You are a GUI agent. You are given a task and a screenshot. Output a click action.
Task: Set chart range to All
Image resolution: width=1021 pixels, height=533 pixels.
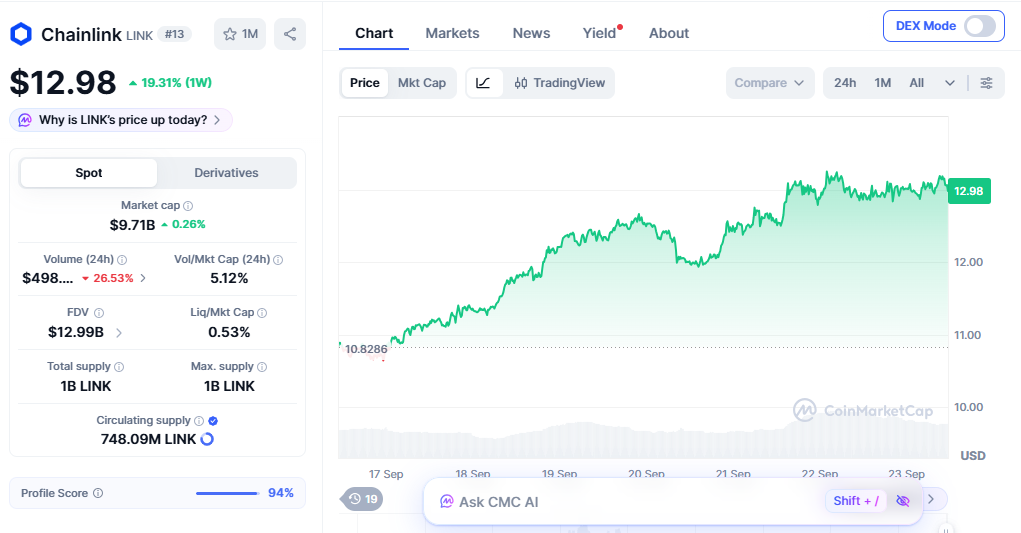tap(917, 83)
